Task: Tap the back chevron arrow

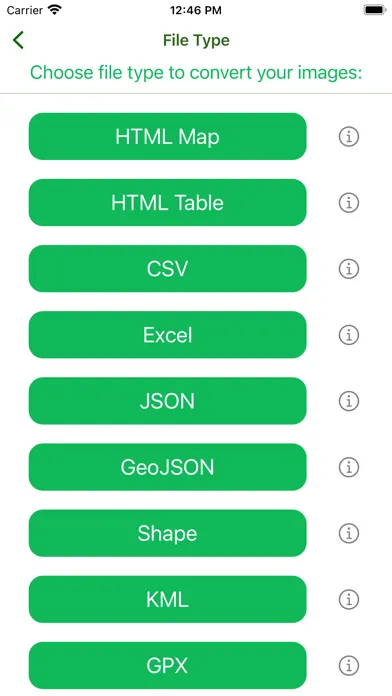Action: click(18, 40)
